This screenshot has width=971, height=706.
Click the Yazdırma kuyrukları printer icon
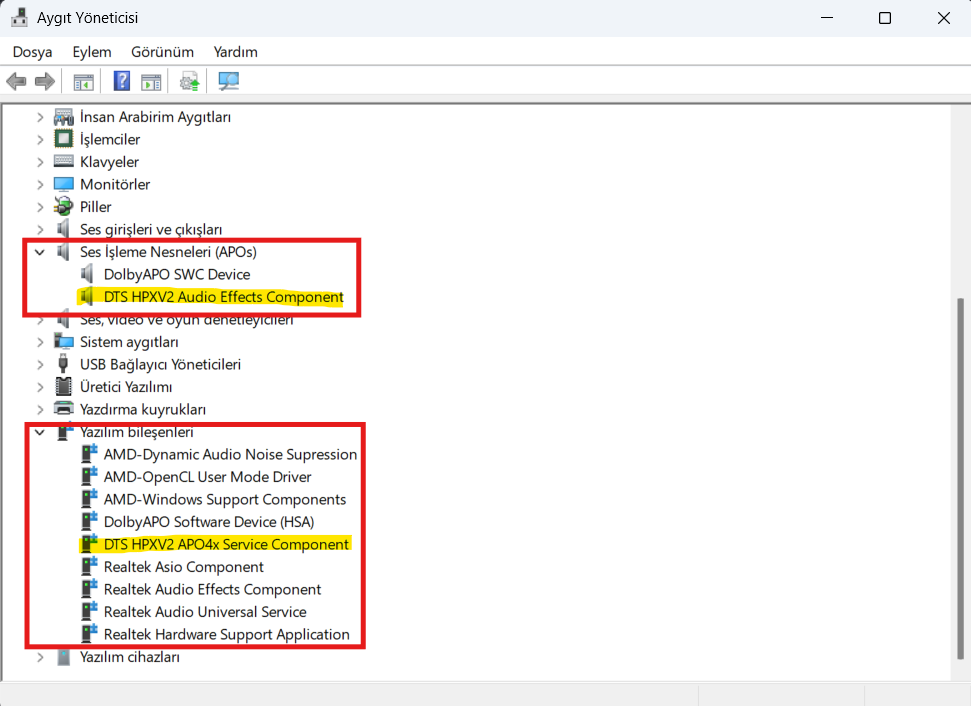tap(64, 409)
